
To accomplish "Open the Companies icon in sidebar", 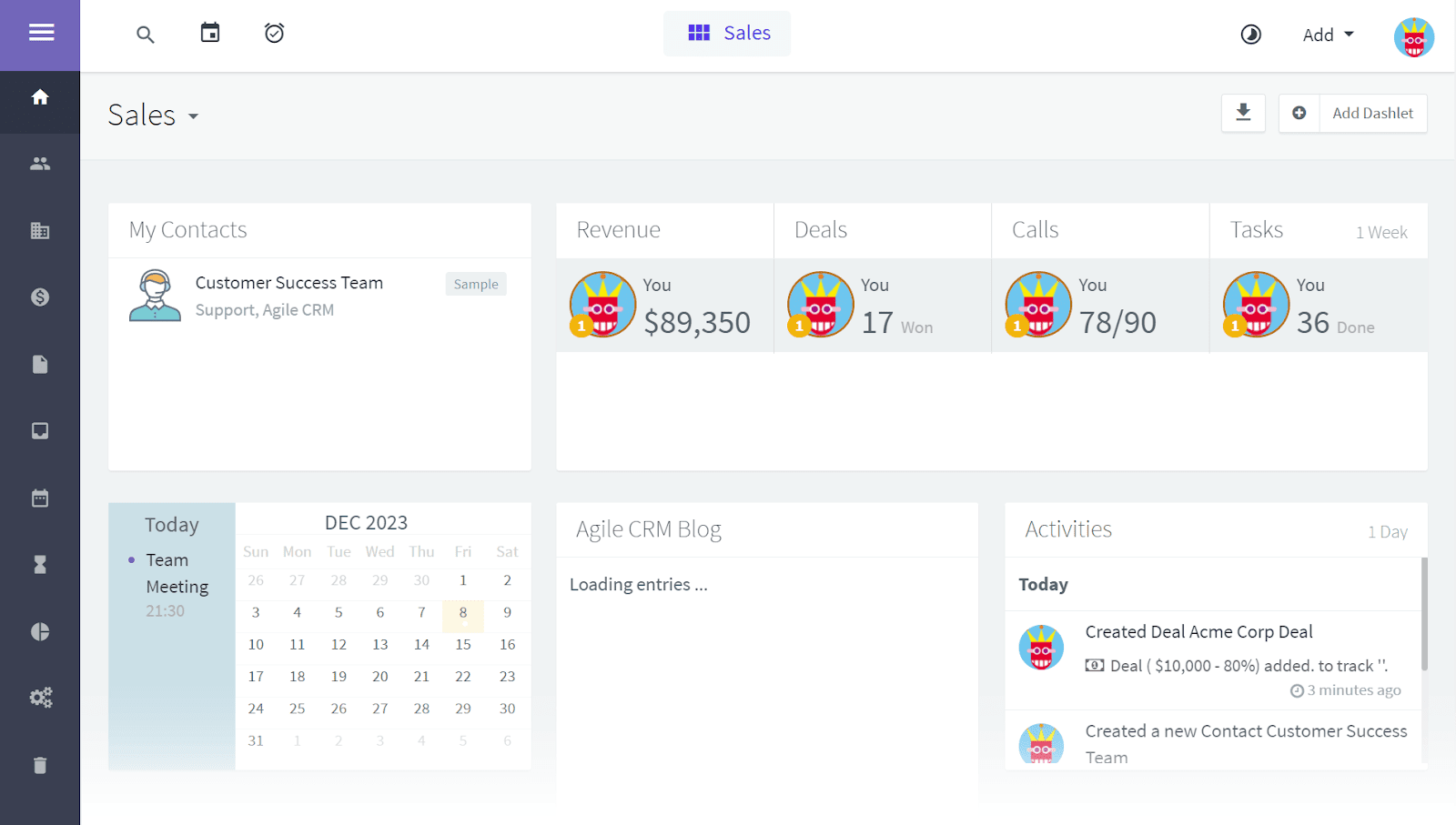I will point(39,230).
